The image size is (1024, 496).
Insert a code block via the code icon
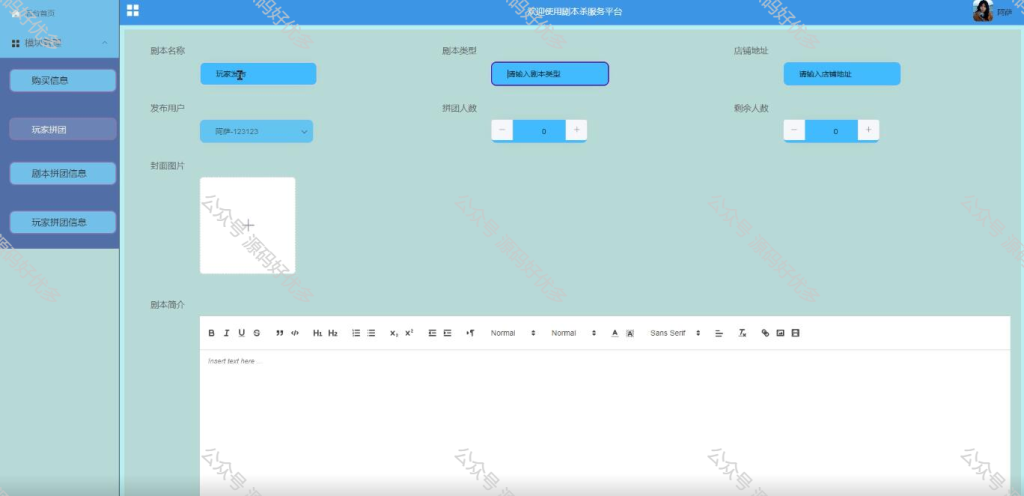[x=295, y=333]
